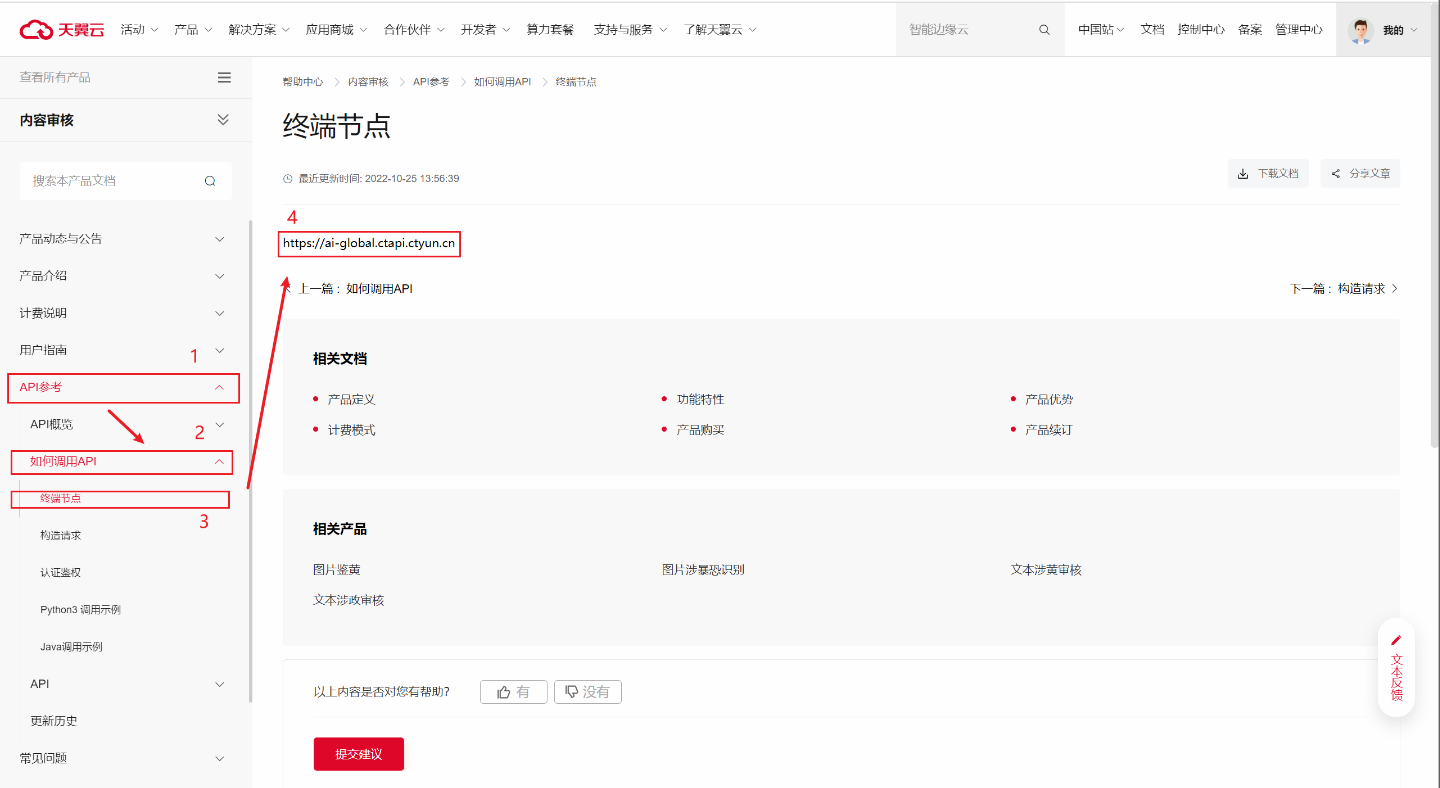Collapse the 内容审核 double-chevron
Image resolution: width=1440 pixels, height=788 pixels.
point(223,120)
